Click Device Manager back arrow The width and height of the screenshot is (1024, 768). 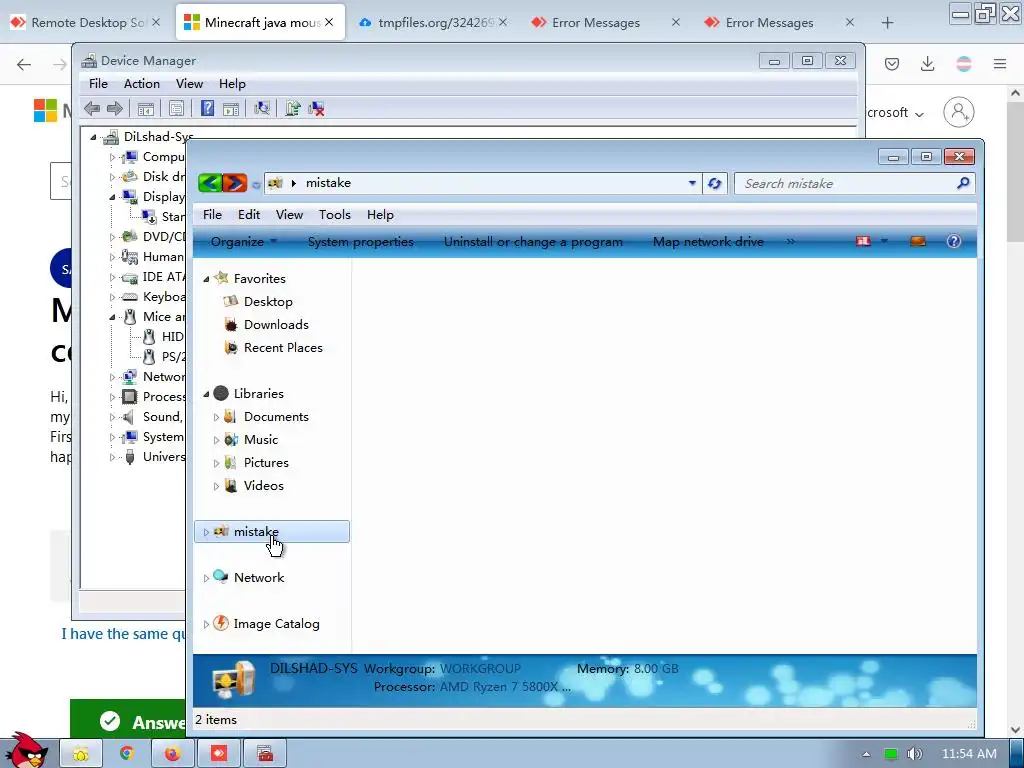[x=92, y=108]
